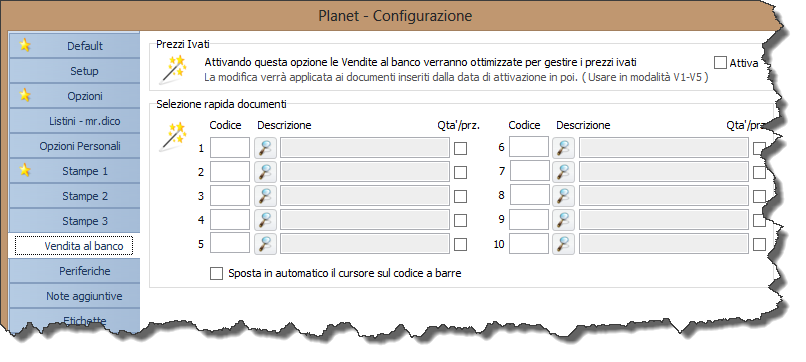Click the magnifier icon for document row 9
The image size is (806, 362).
[x=564, y=220]
